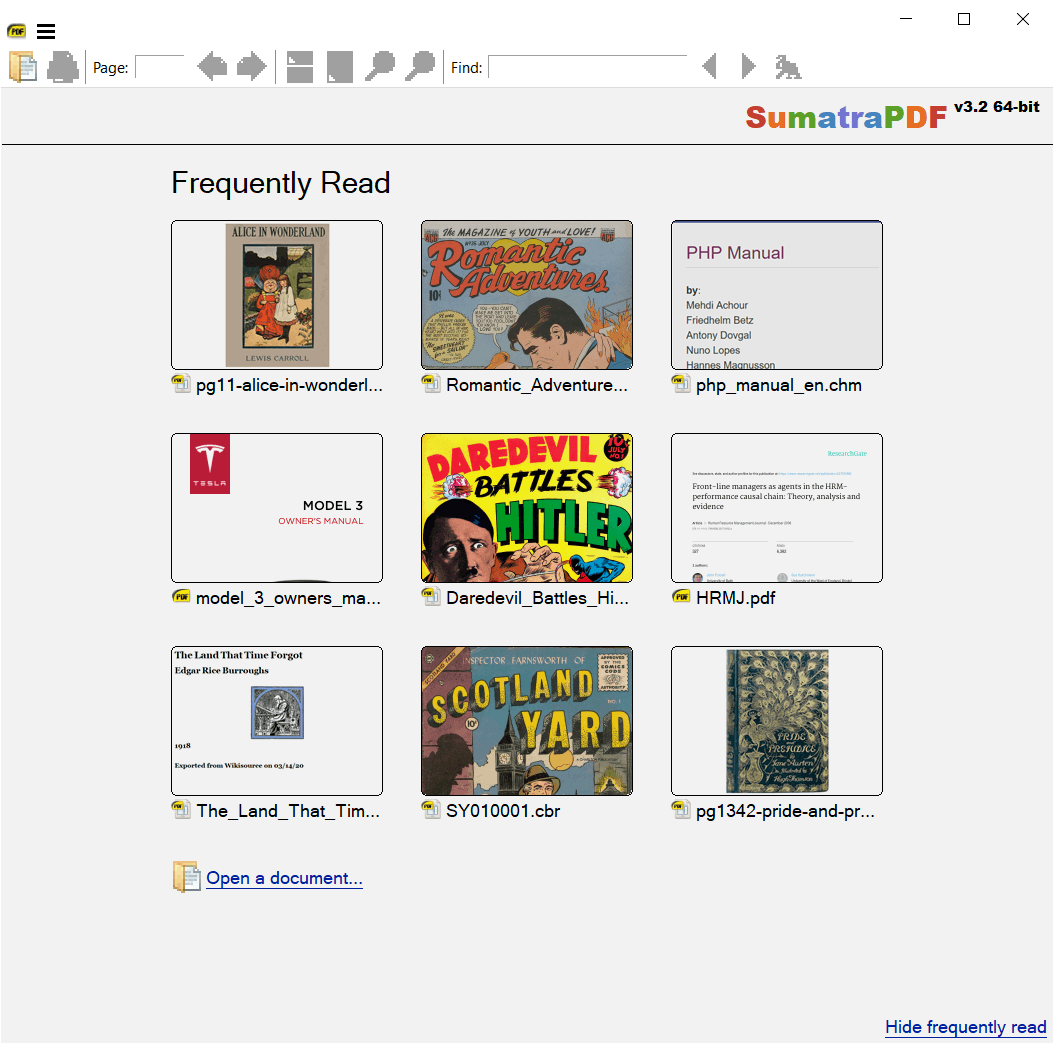The width and height of the screenshot is (1054, 1044).
Task: Click inside the Page number field
Action: [x=159, y=66]
